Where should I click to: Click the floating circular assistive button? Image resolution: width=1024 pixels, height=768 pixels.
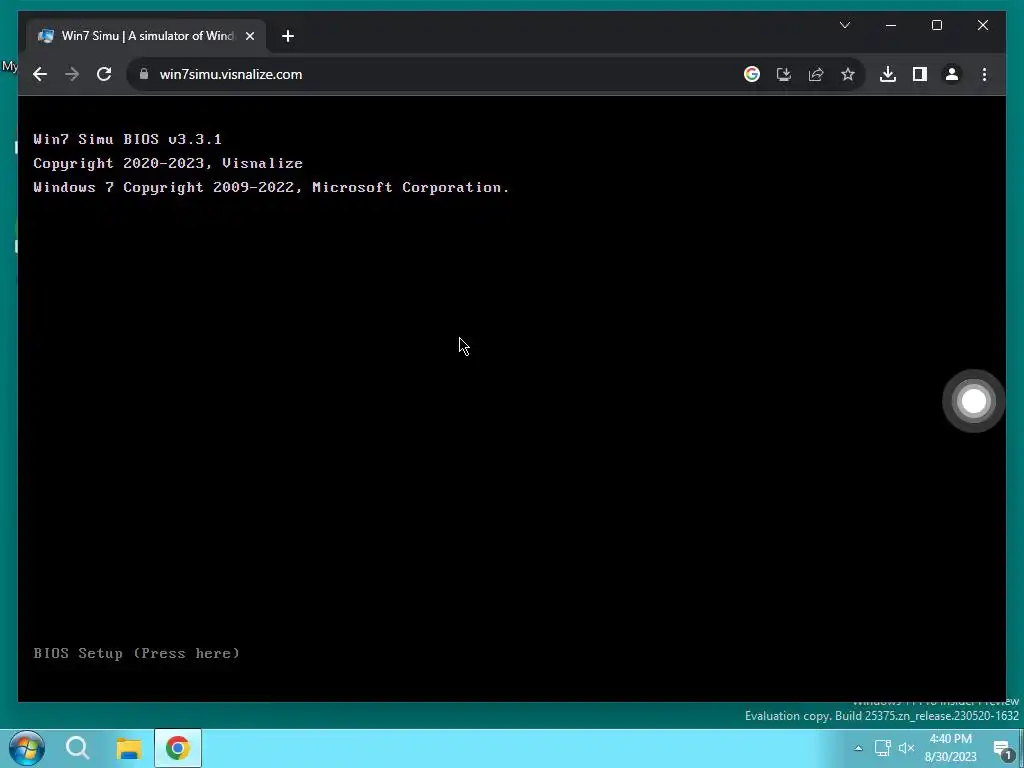974,401
